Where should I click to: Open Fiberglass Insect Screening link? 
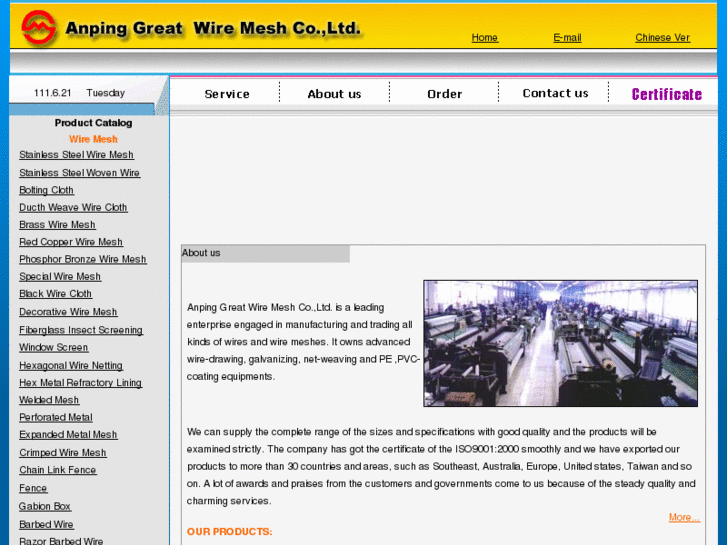point(81,330)
